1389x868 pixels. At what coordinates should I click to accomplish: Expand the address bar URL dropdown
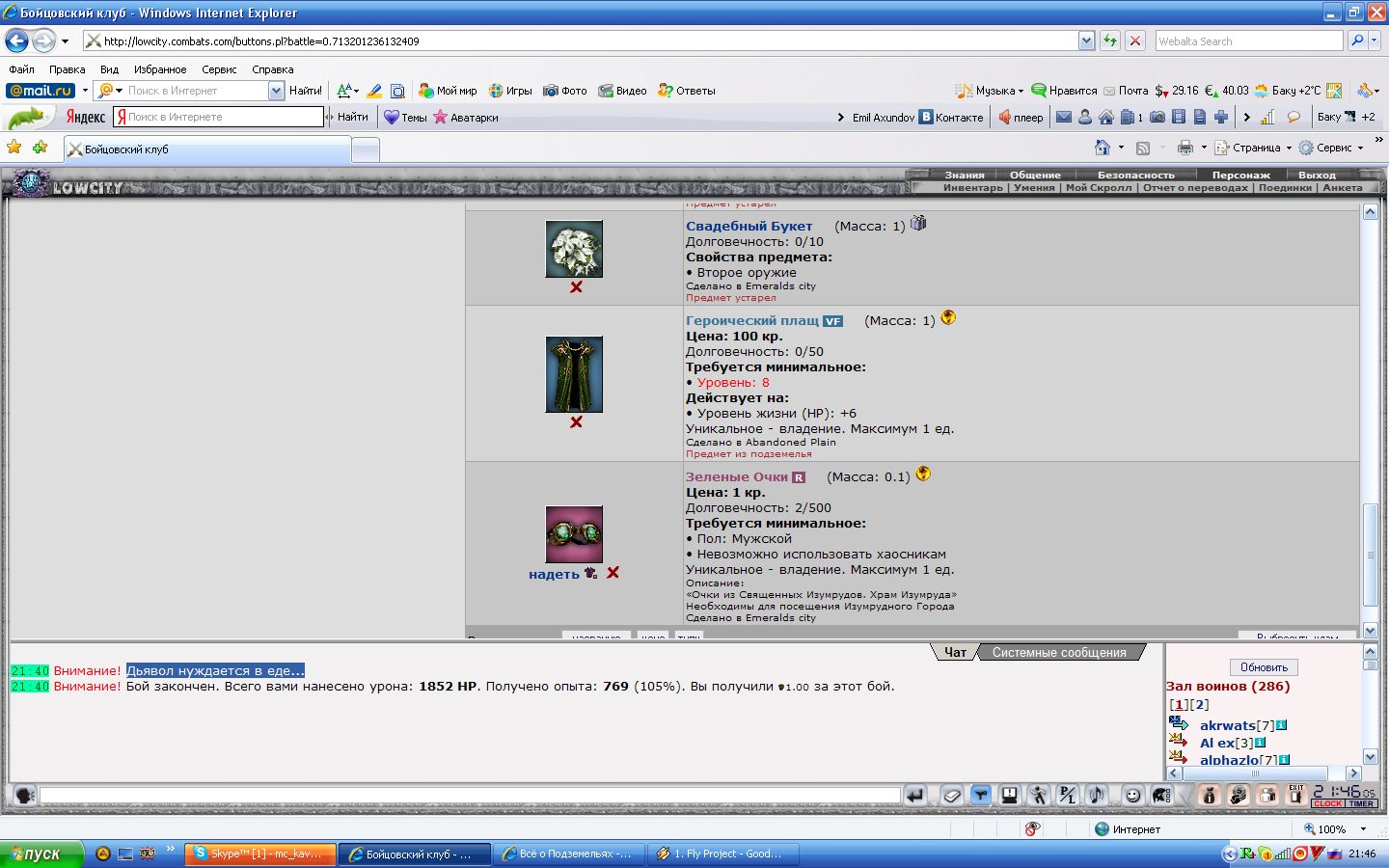1086,41
